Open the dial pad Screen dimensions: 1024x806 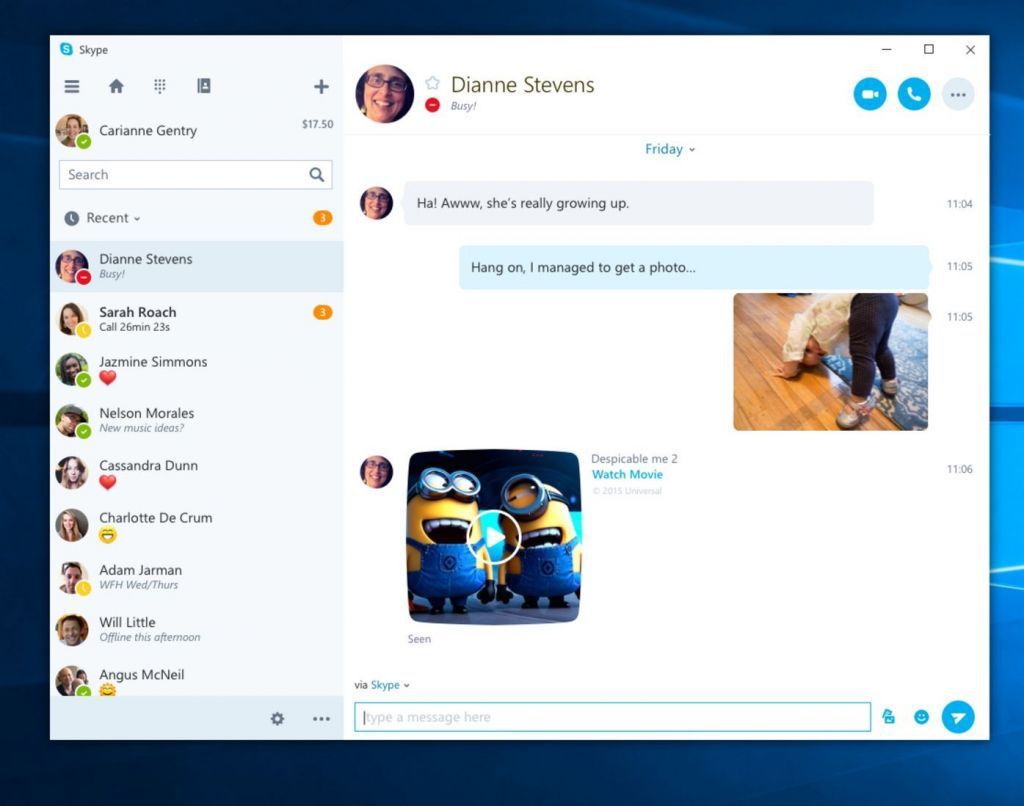point(160,87)
